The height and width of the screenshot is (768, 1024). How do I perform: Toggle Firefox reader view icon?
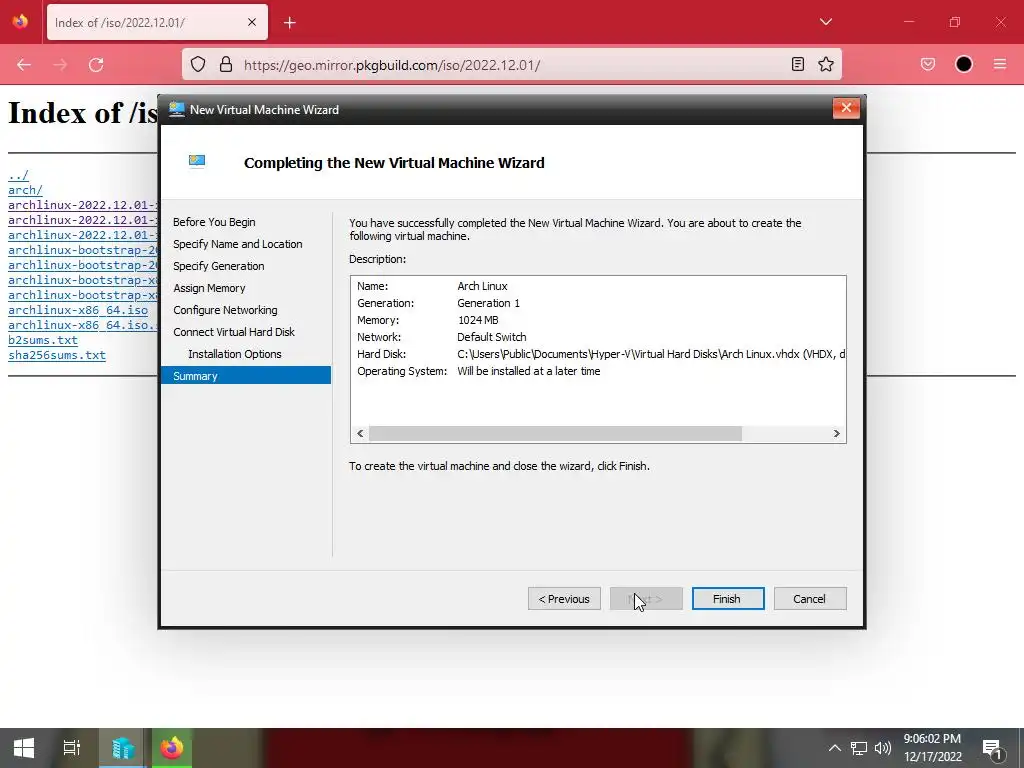click(x=797, y=65)
